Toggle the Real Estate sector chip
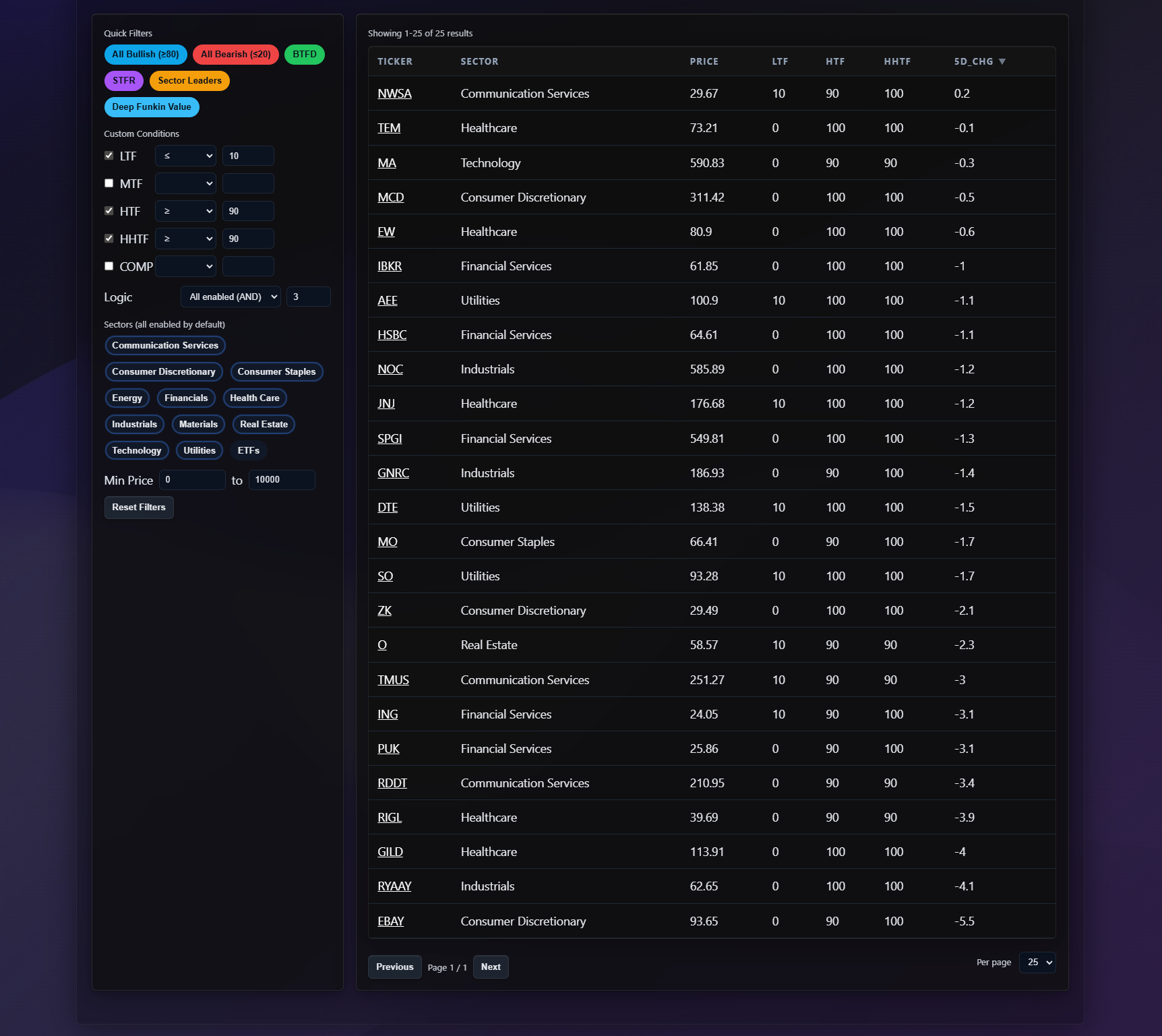The width and height of the screenshot is (1162, 1036). pyautogui.click(x=264, y=425)
